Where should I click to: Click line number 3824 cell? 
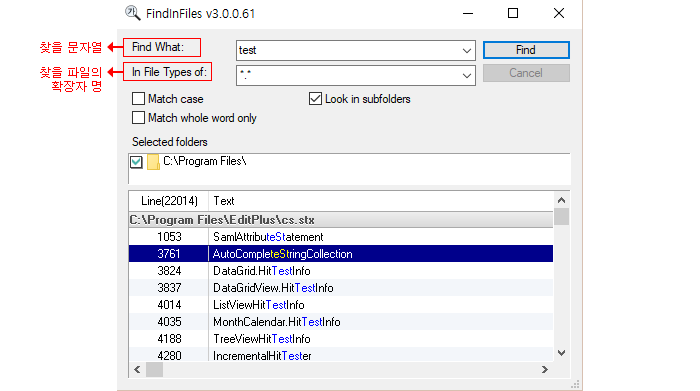(169, 270)
